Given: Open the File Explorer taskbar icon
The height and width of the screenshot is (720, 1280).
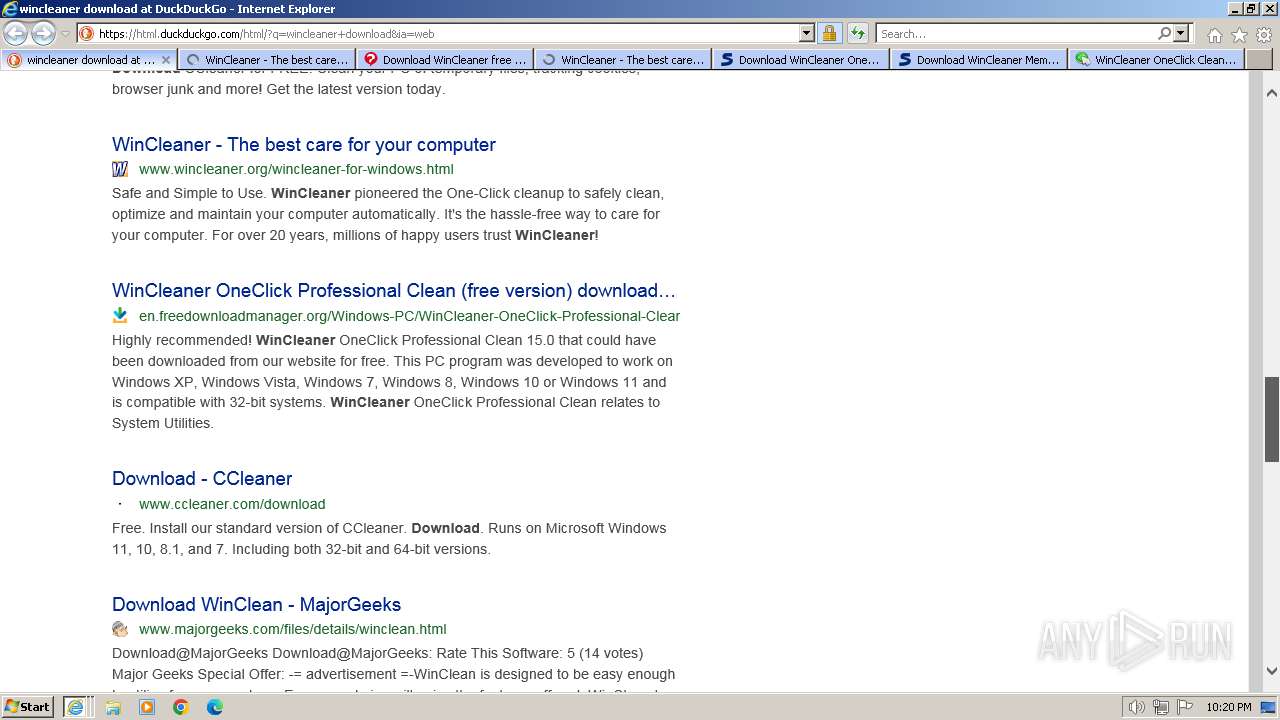Looking at the screenshot, I should click(x=113, y=707).
